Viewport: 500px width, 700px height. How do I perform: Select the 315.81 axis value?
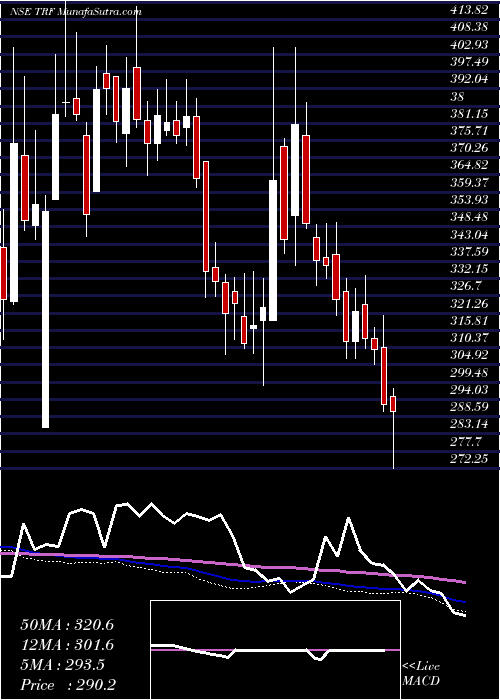point(469,320)
